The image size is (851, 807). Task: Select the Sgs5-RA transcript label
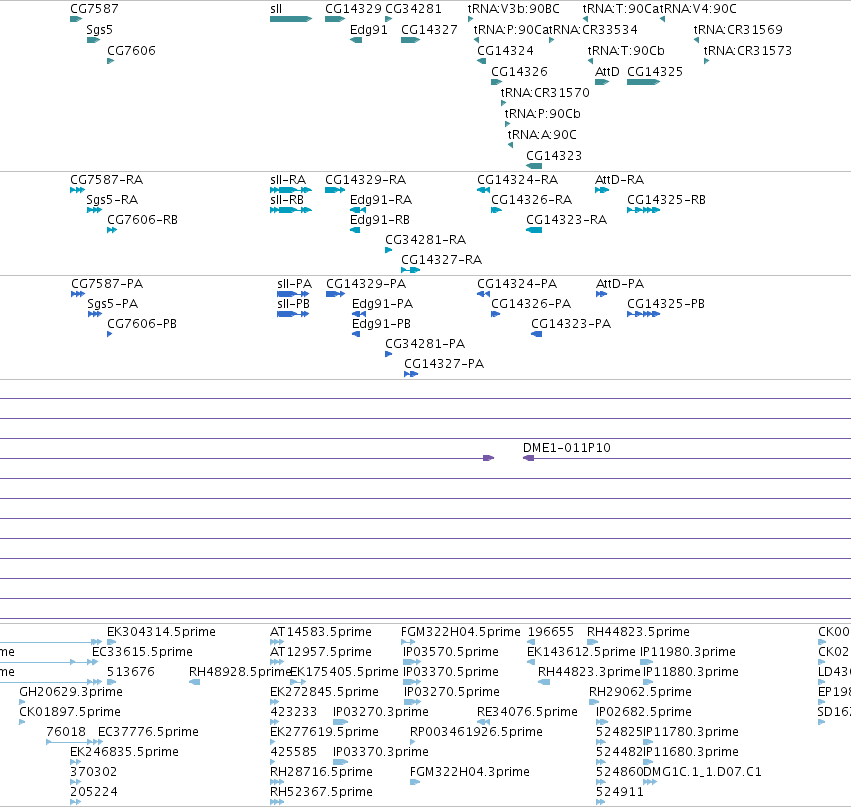tap(112, 200)
